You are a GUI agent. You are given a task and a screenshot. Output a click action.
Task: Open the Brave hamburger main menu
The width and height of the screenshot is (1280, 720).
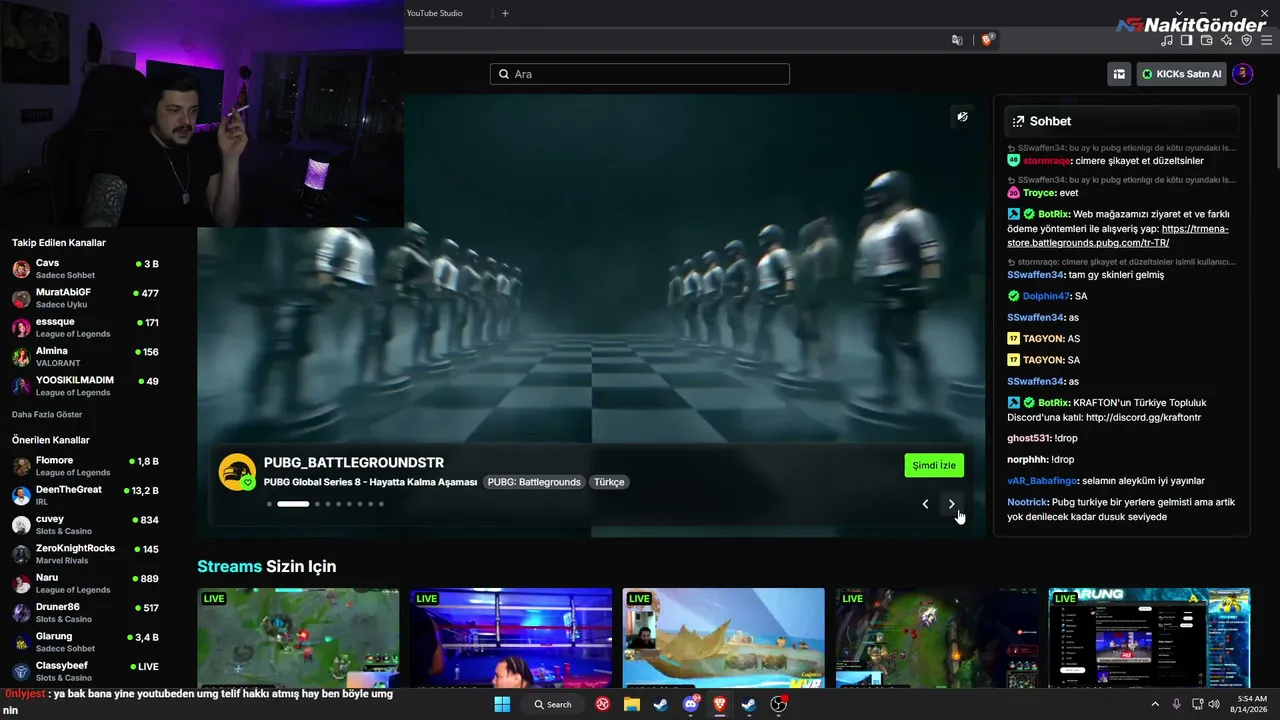1266,40
